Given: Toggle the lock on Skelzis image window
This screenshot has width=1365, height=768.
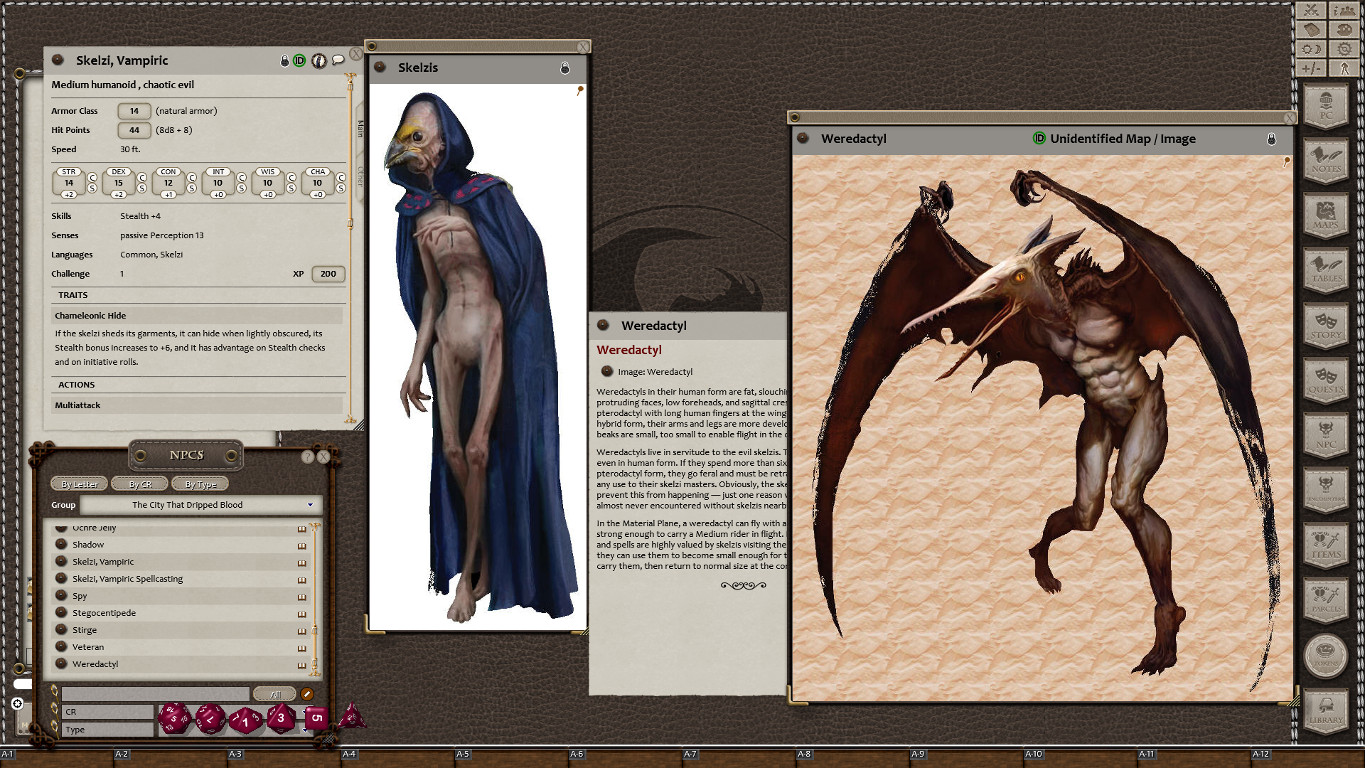Looking at the screenshot, I should click(565, 68).
